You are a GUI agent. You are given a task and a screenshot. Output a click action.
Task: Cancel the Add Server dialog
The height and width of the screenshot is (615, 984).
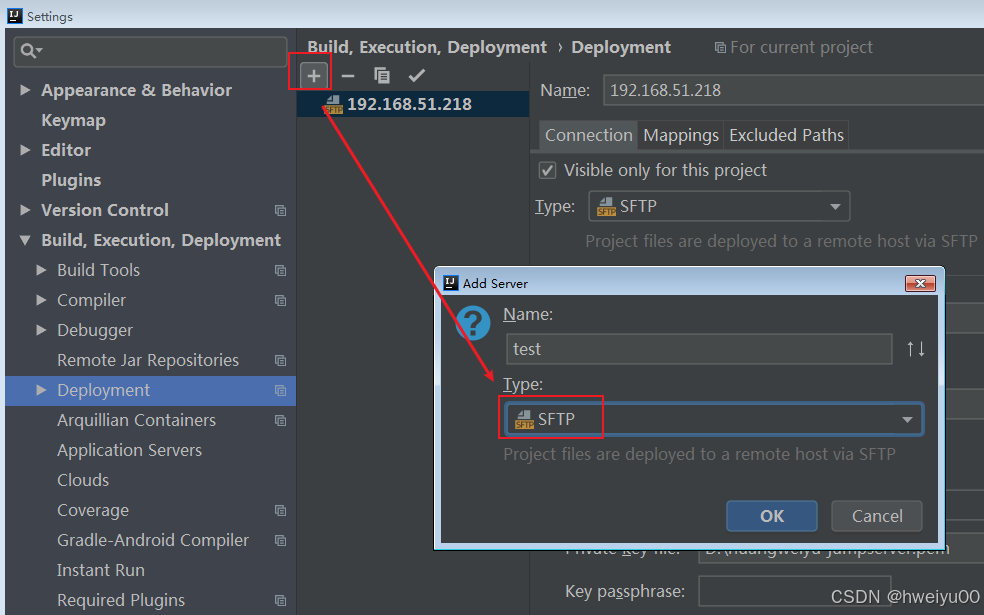point(877,516)
